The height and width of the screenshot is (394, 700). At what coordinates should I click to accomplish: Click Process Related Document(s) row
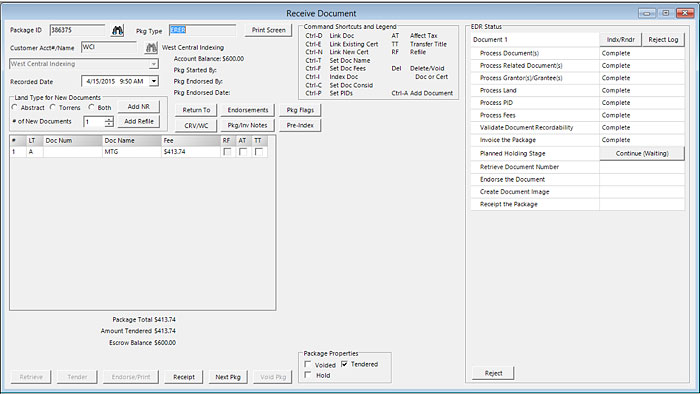(x=577, y=66)
